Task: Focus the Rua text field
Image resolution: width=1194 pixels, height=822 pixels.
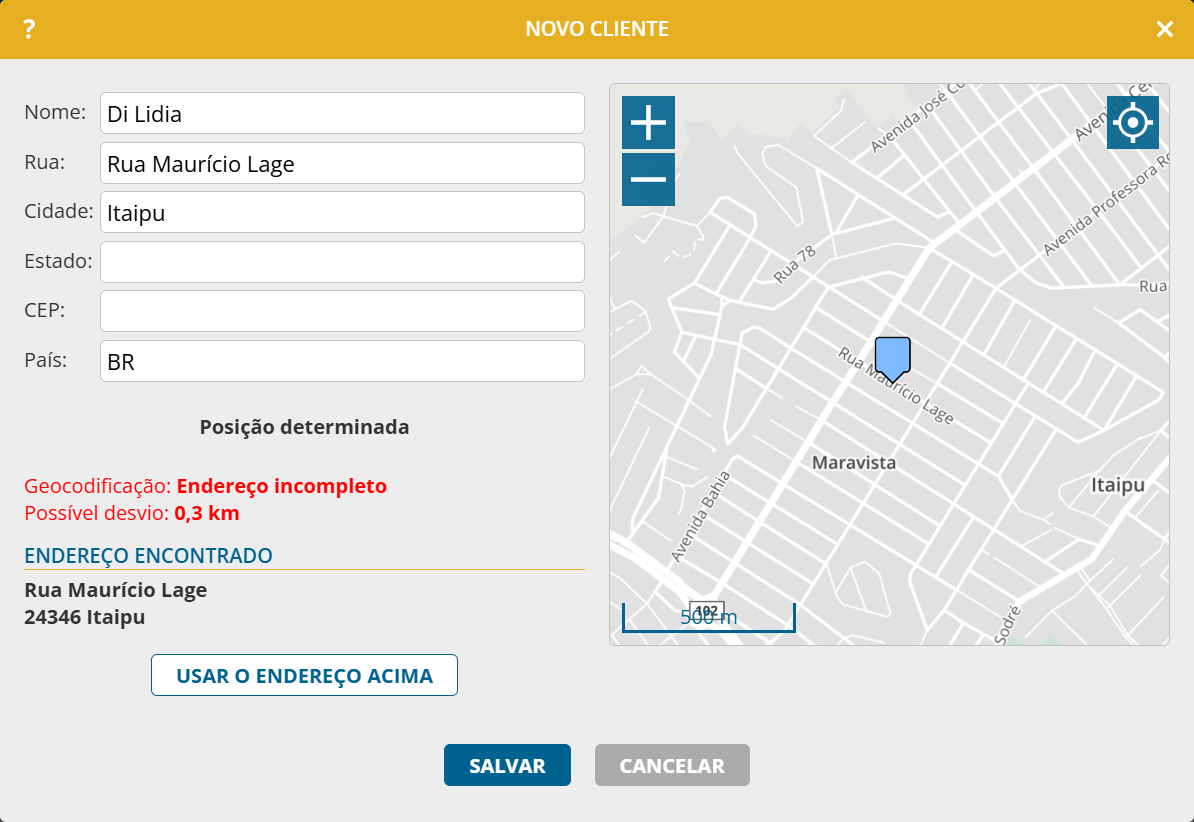Action: [342, 163]
